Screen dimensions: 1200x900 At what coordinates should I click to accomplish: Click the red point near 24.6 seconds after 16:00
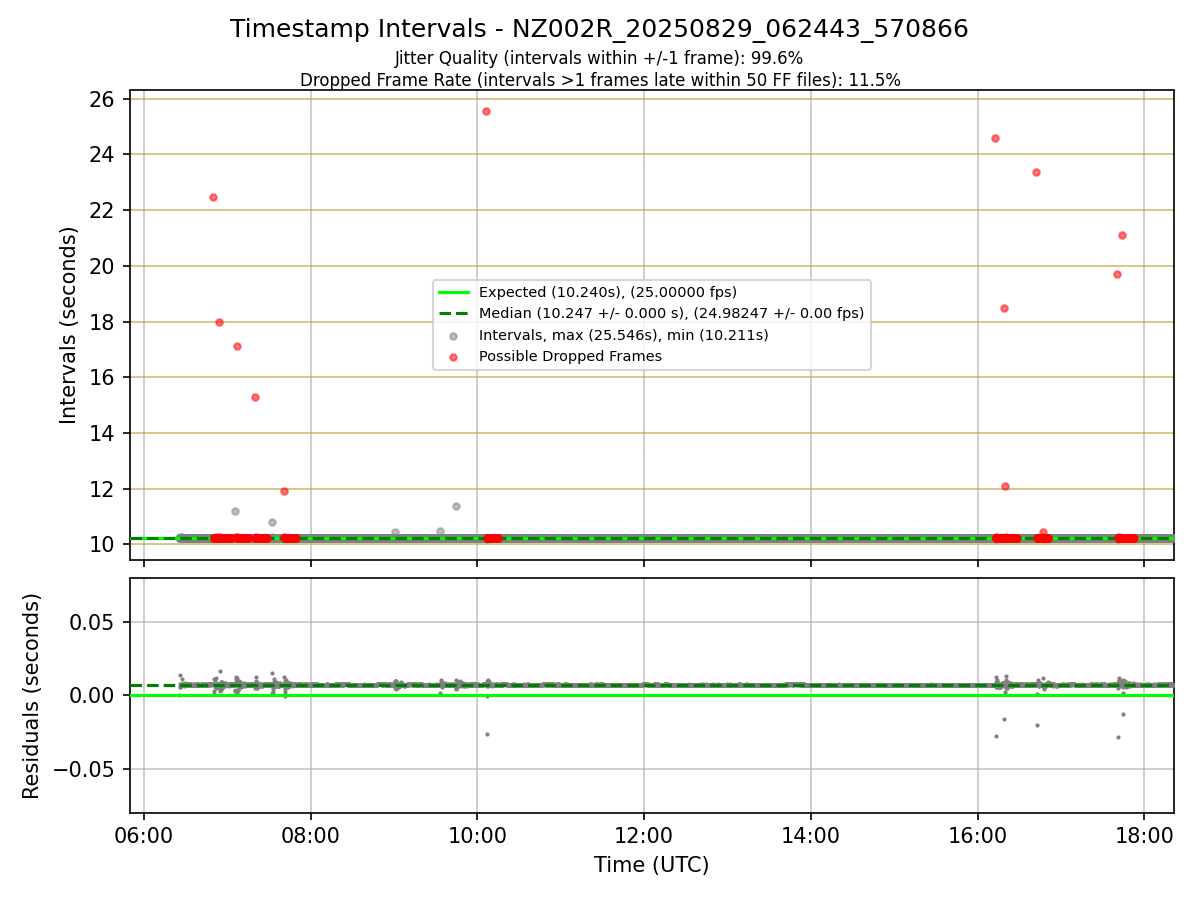[x=995, y=138]
